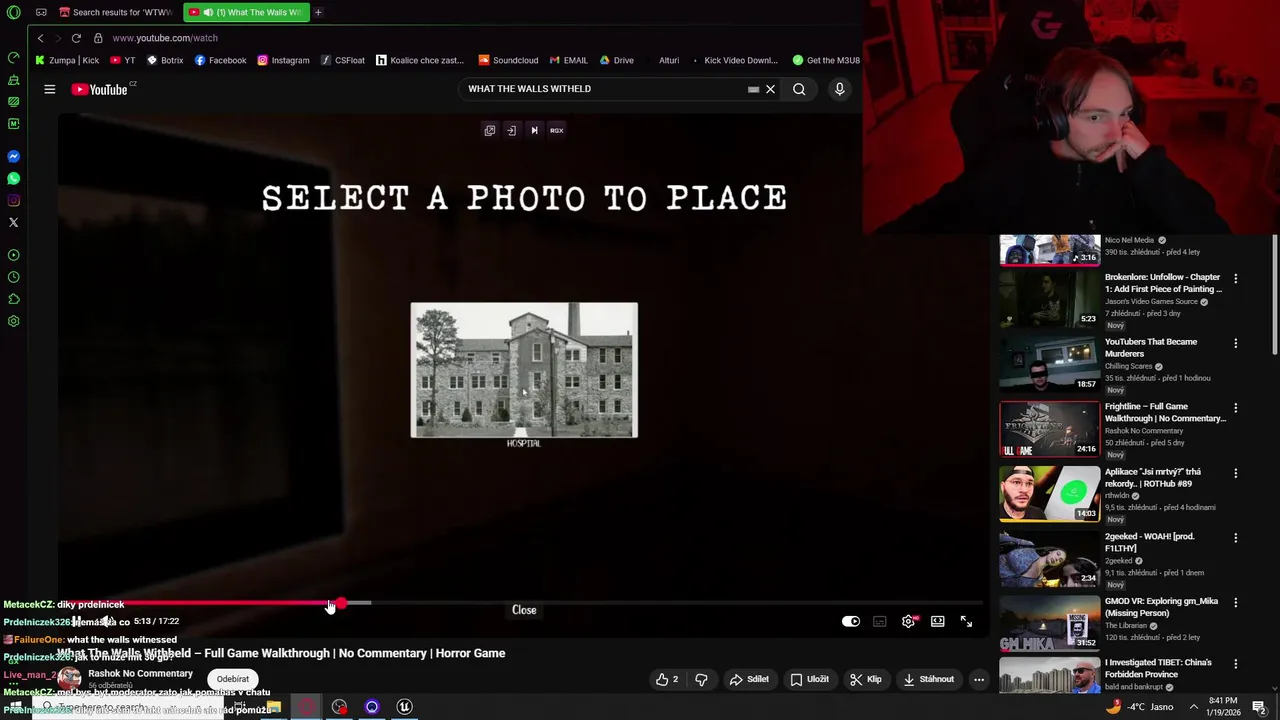Open the Rashok No Commentary channel
1280x720 pixels.
tap(140, 674)
